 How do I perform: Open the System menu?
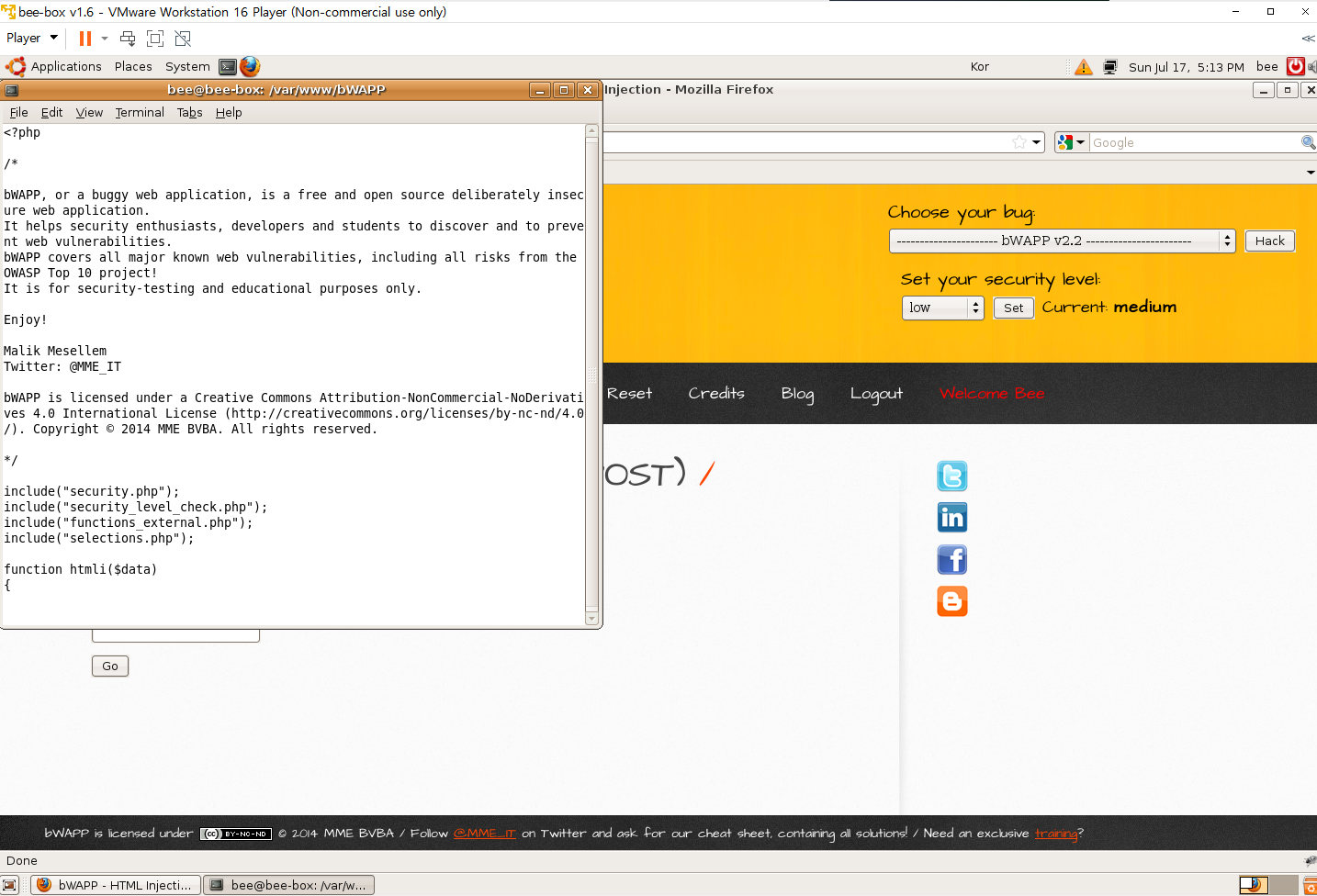(x=187, y=66)
